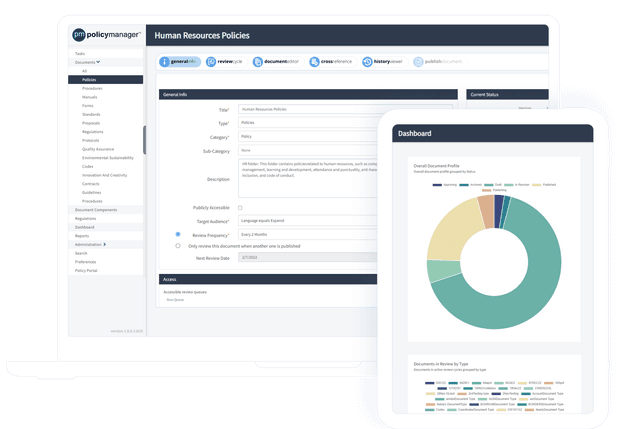
Task: Open Manuals in the sidebar
Action: point(89,97)
